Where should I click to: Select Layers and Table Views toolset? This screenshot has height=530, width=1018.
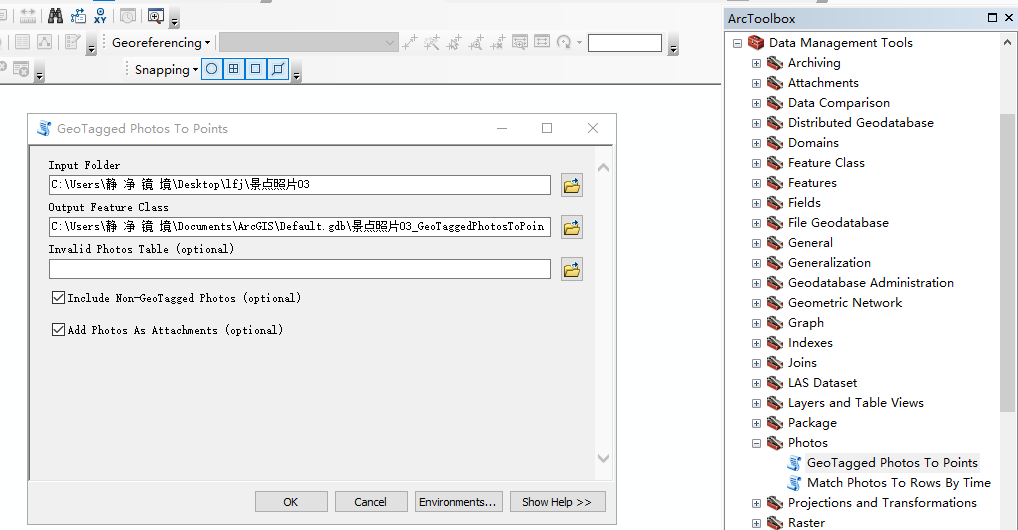coord(855,403)
